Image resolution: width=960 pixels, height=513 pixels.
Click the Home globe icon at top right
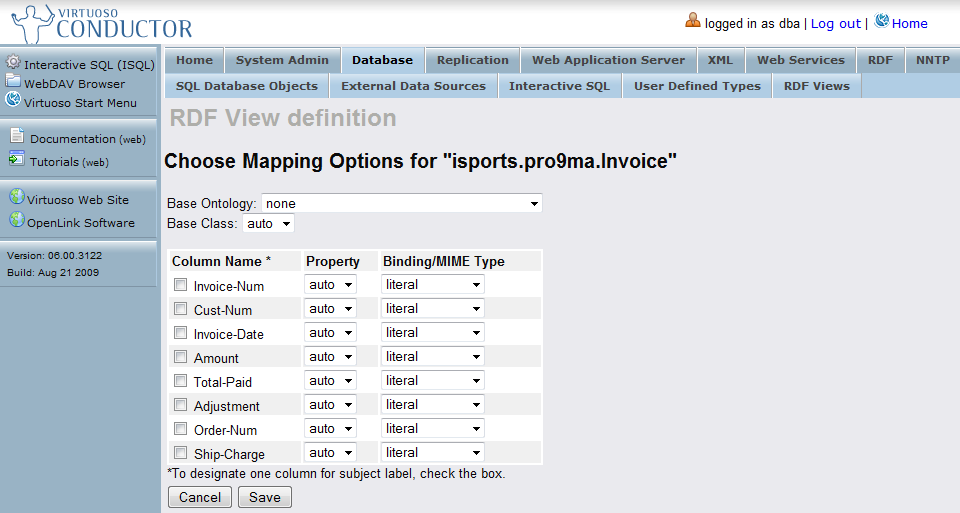click(881, 21)
